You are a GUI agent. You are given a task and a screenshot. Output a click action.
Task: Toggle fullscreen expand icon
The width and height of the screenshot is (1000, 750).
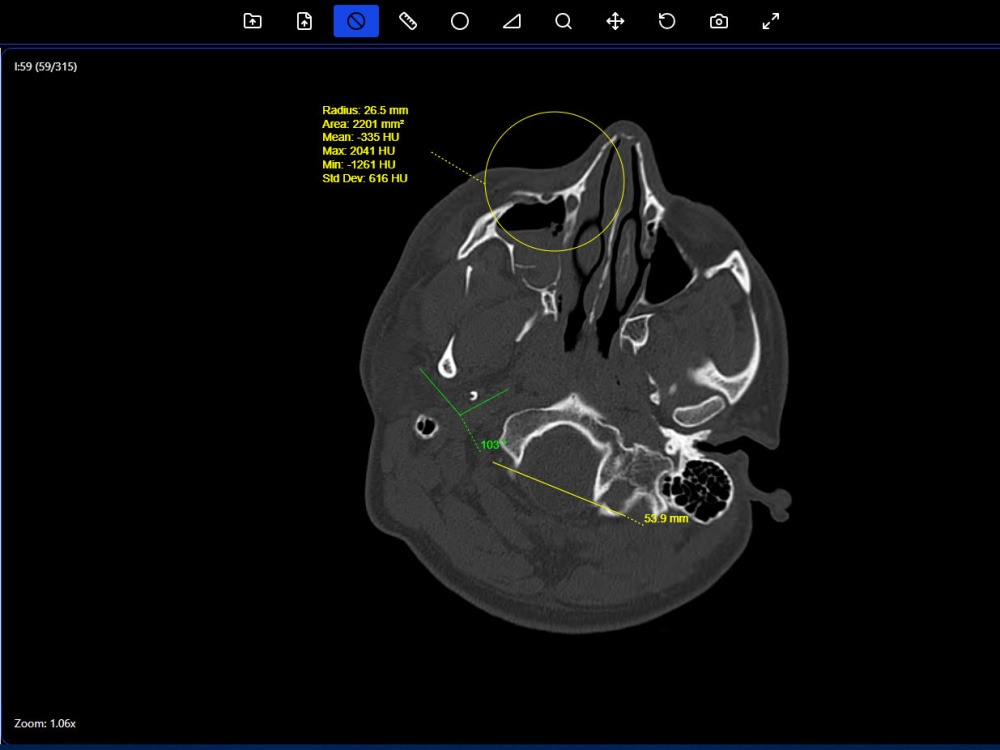coord(770,21)
